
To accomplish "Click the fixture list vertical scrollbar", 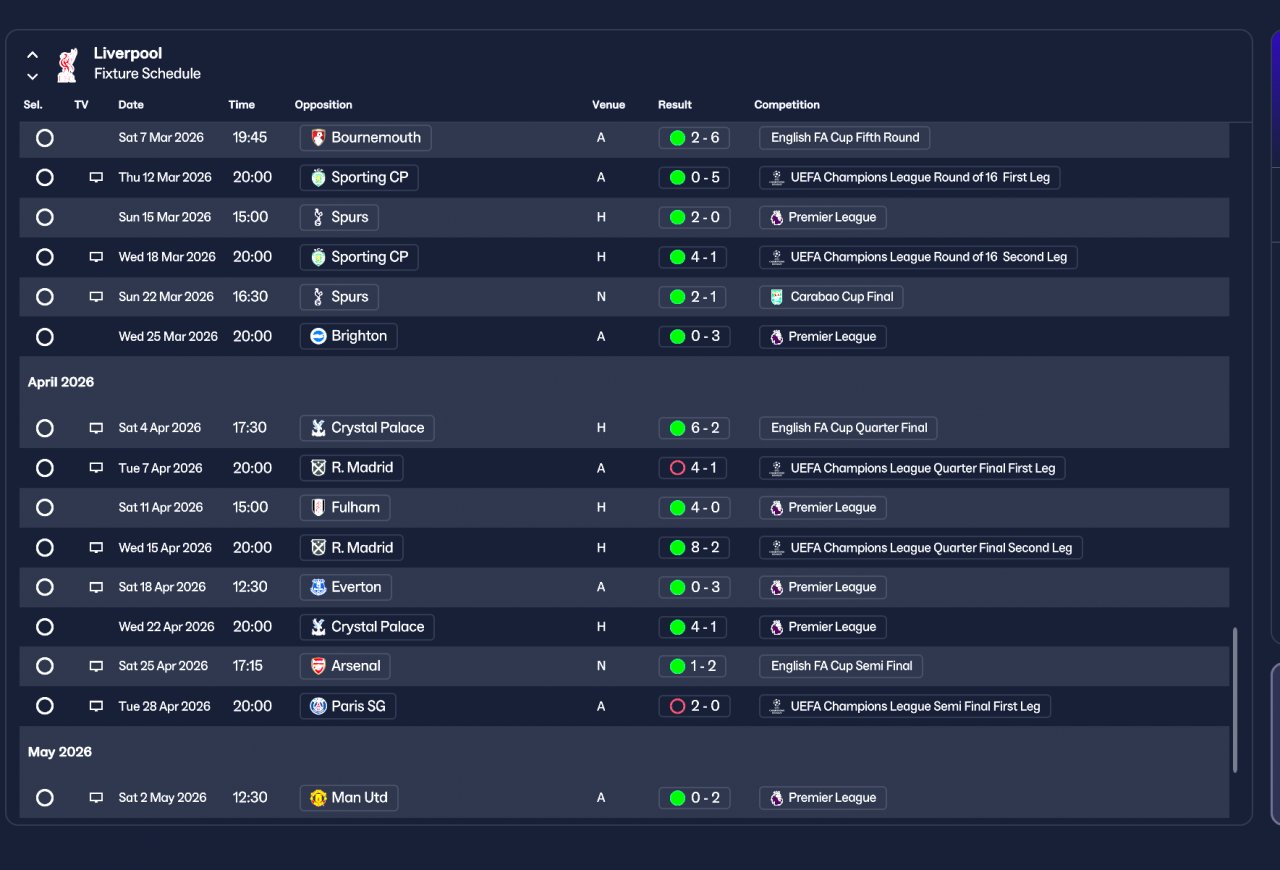I will 1235,700.
